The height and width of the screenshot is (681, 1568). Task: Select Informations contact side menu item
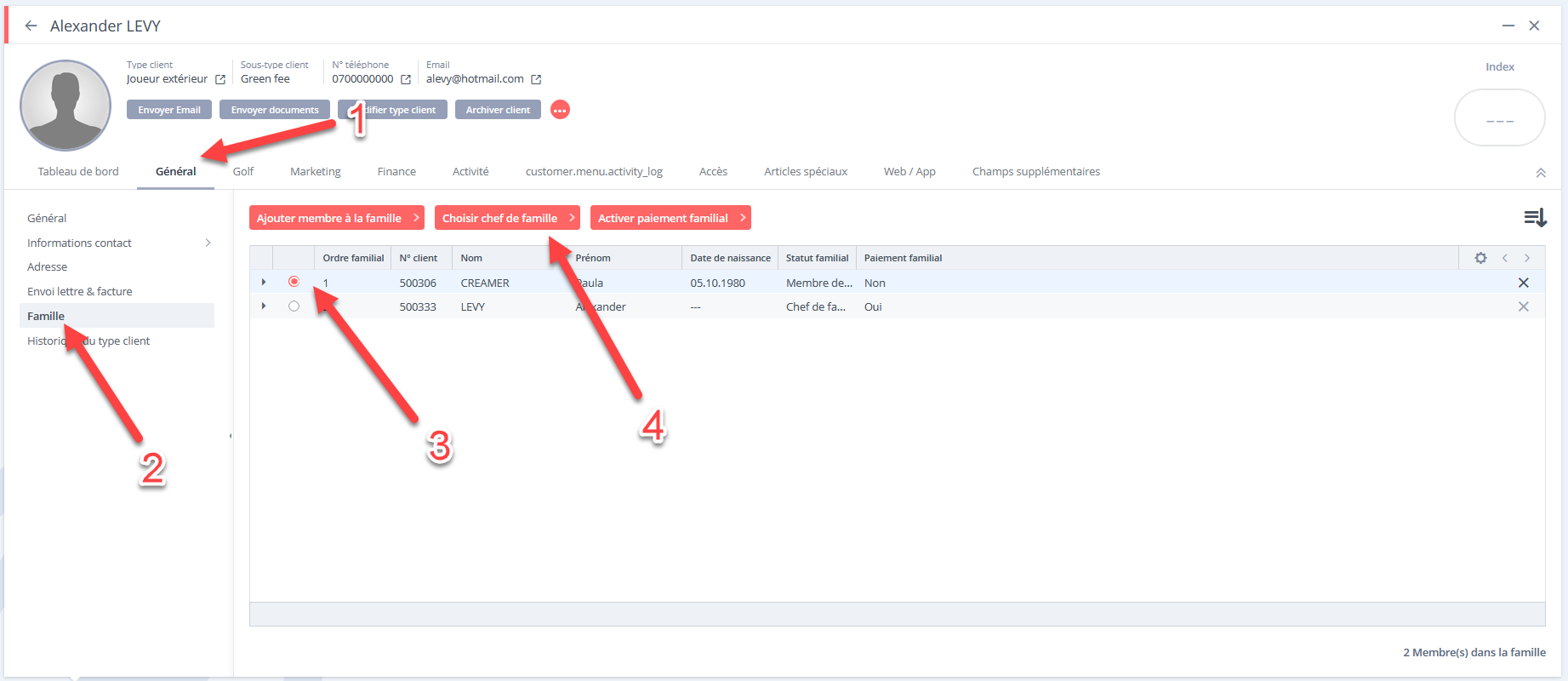(79, 243)
